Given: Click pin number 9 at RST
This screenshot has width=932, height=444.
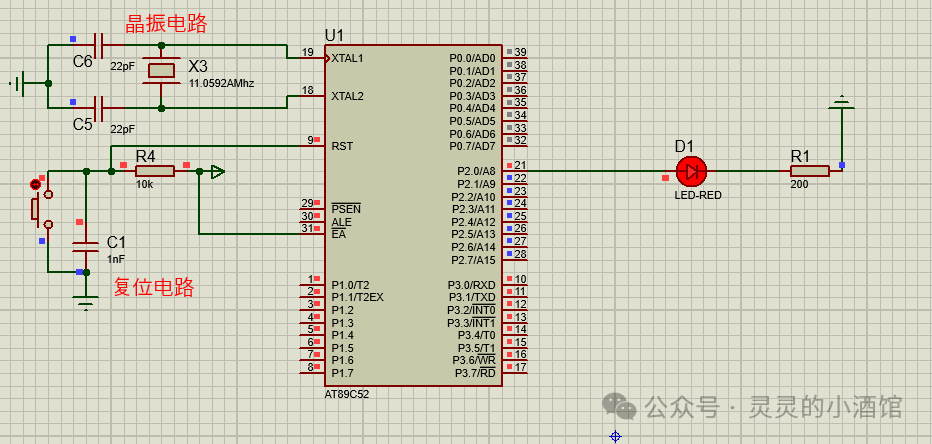Looking at the screenshot, I should (310, 140).
